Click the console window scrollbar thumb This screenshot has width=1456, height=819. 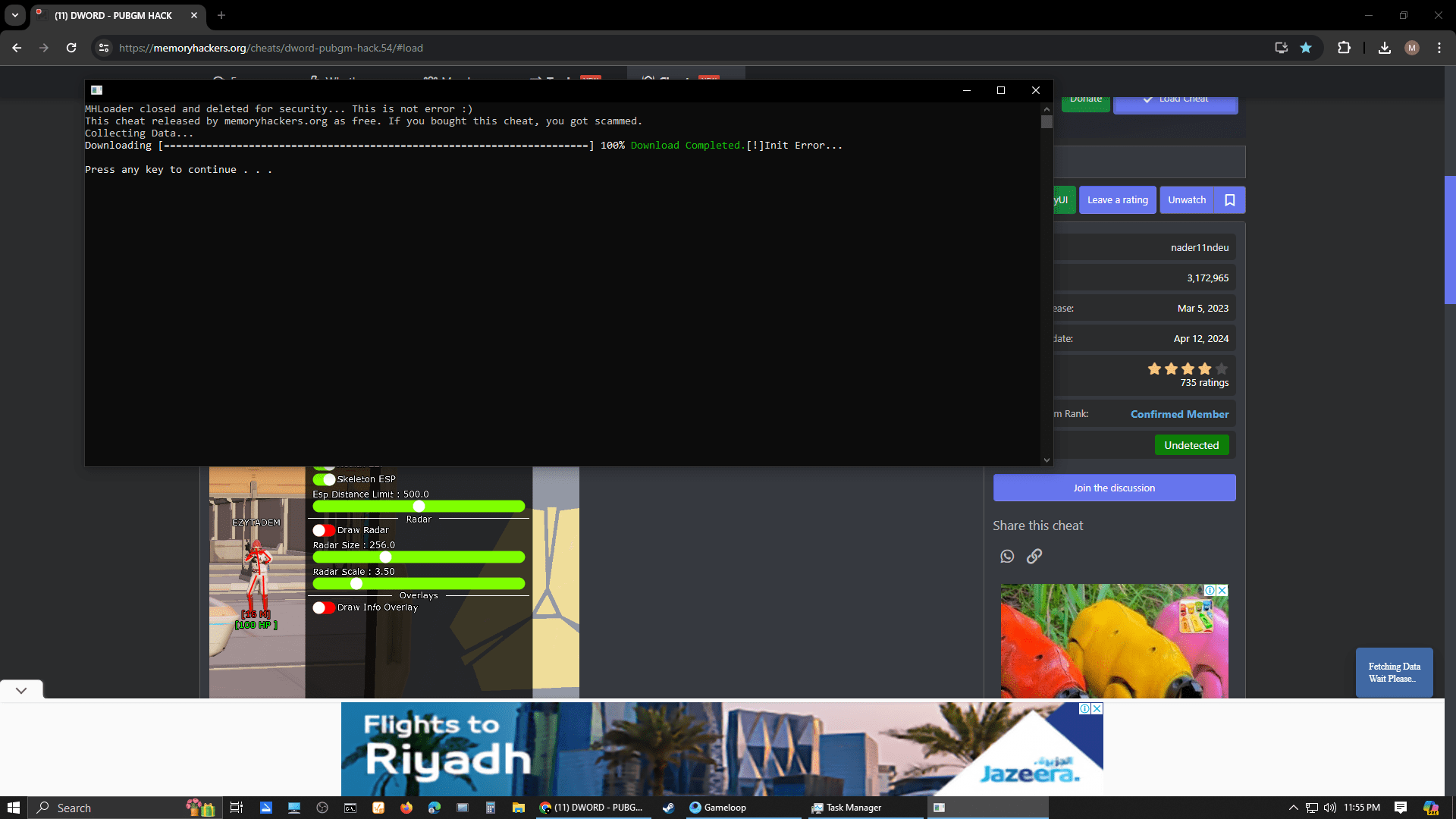tap(1046, 121)
